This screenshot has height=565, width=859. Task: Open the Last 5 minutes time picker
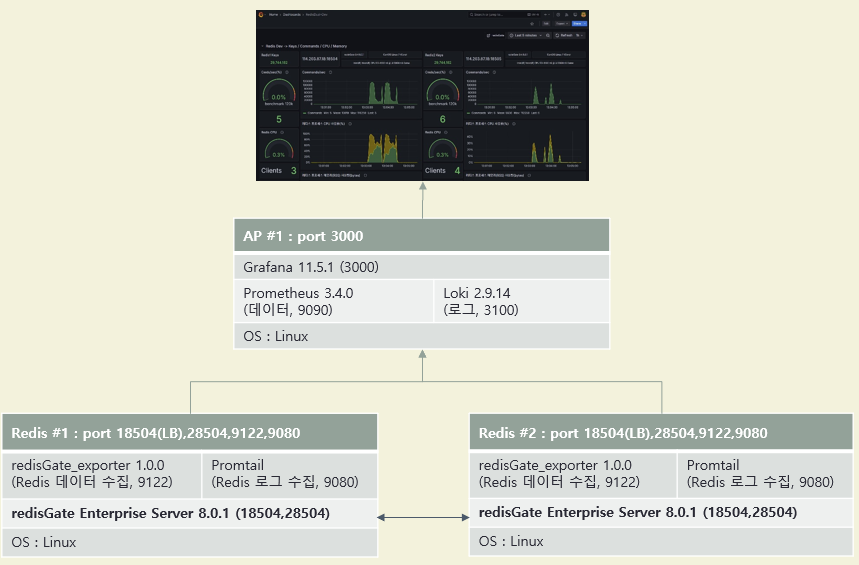pos(524,35)
